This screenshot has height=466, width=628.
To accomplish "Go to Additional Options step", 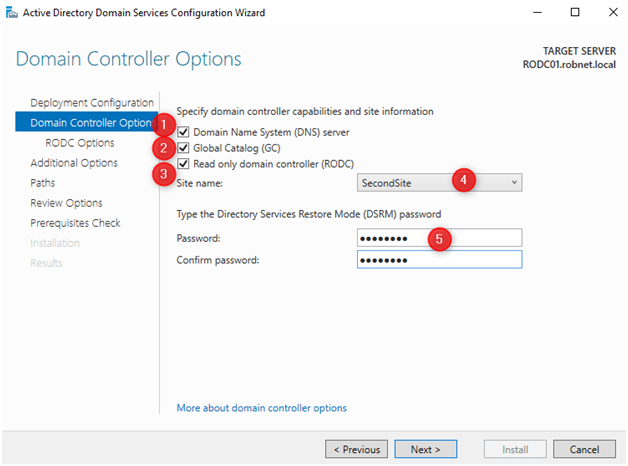I will (x=74, y=163).
